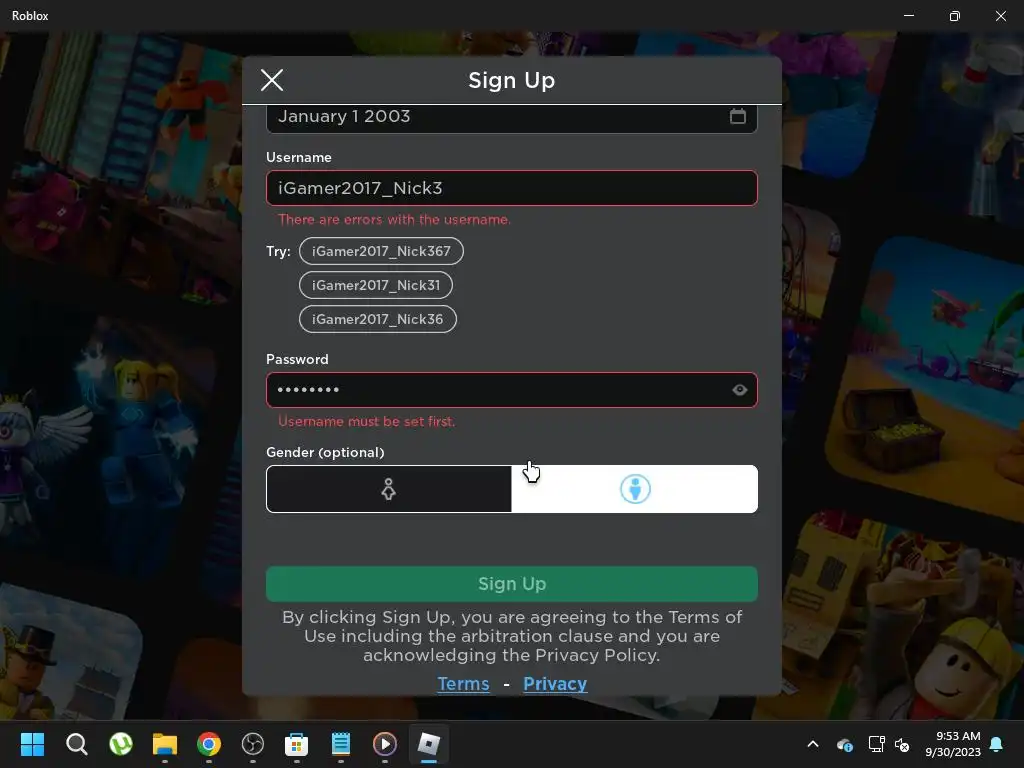Click the cloud sync tray icon
Viewport: 1024px width, 768px height.
pyautogui.click(x=844, y=744)
